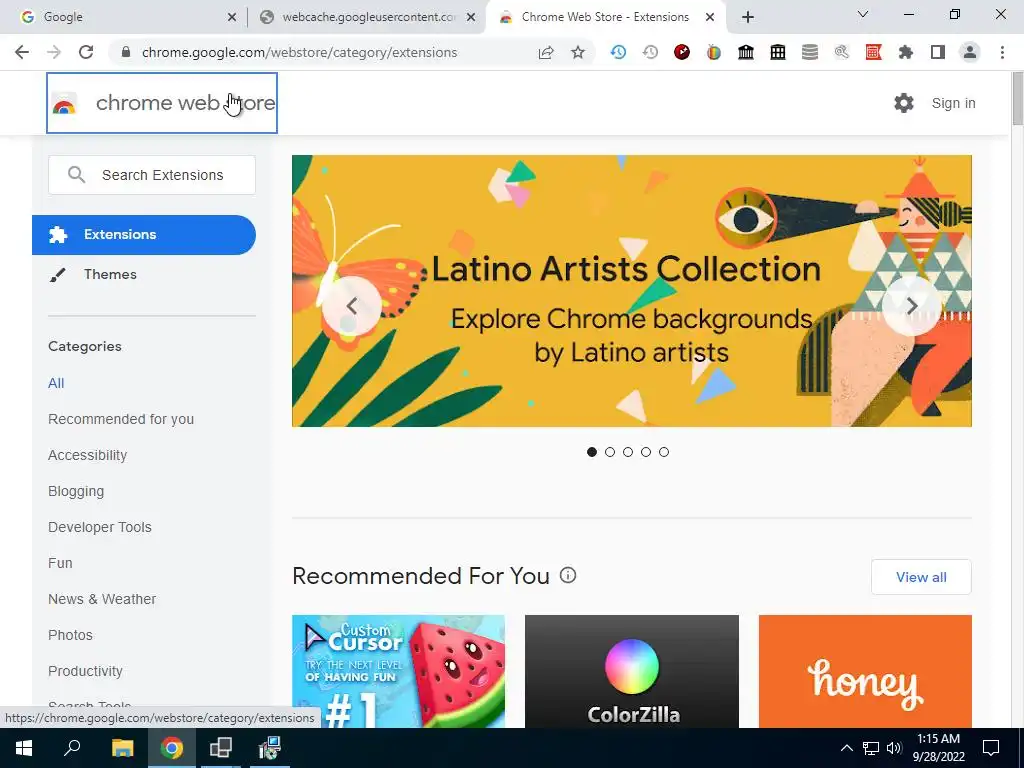Open the tab search dropdown arrow
This screenshot has width=1024, height=768.
[863, 14]
